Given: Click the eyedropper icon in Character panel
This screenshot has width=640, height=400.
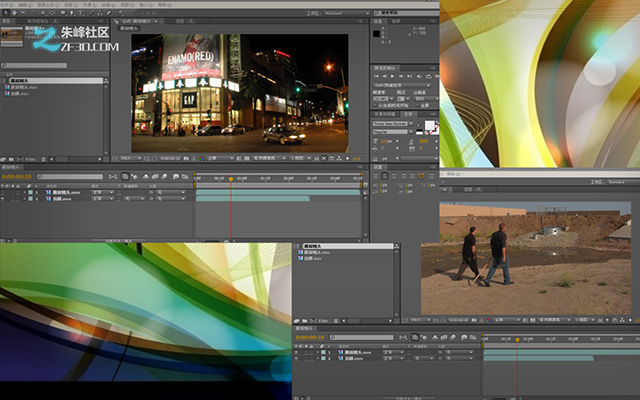Looking at the screenshot, I should point(420,124).
